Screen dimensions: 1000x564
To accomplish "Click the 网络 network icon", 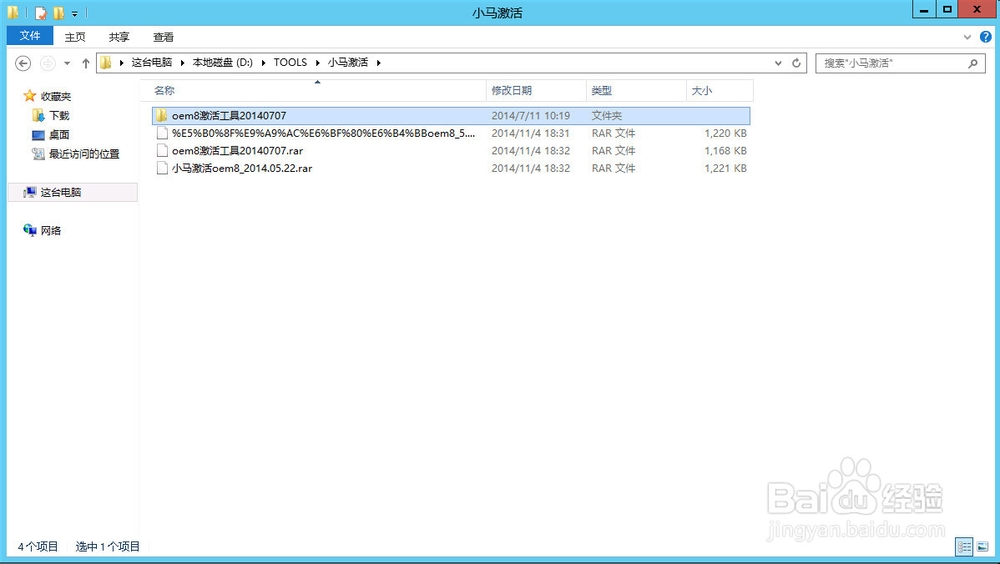I will click(30, 230).
